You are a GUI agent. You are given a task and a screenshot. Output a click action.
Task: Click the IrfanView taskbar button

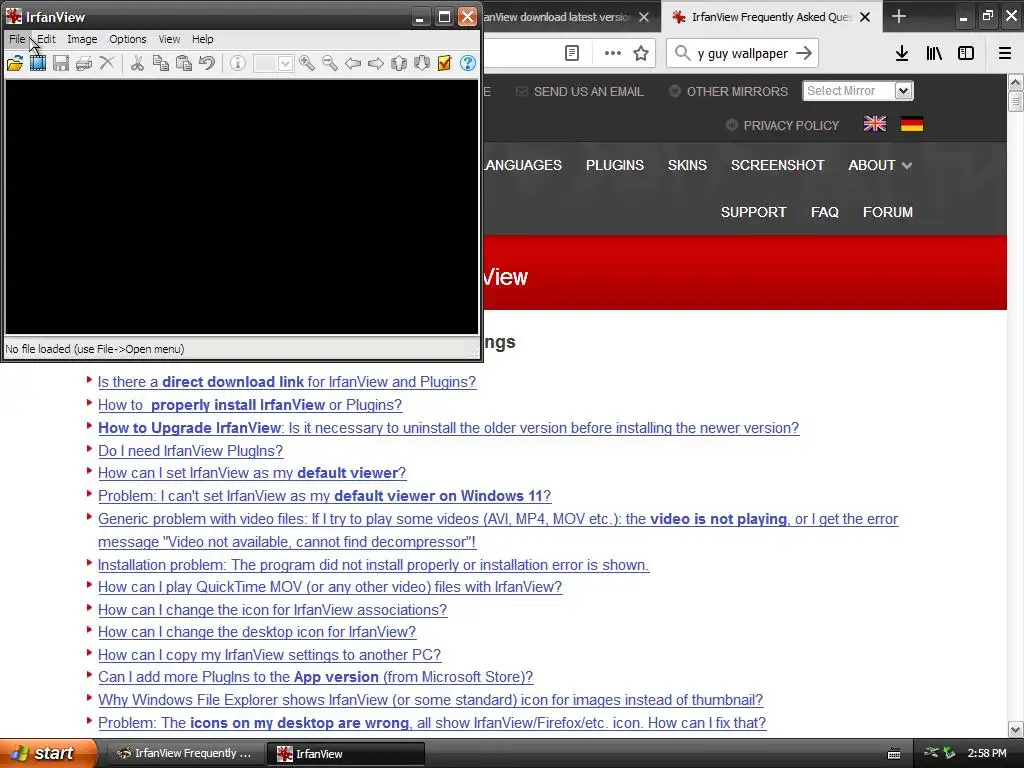[x=346, y=754]
